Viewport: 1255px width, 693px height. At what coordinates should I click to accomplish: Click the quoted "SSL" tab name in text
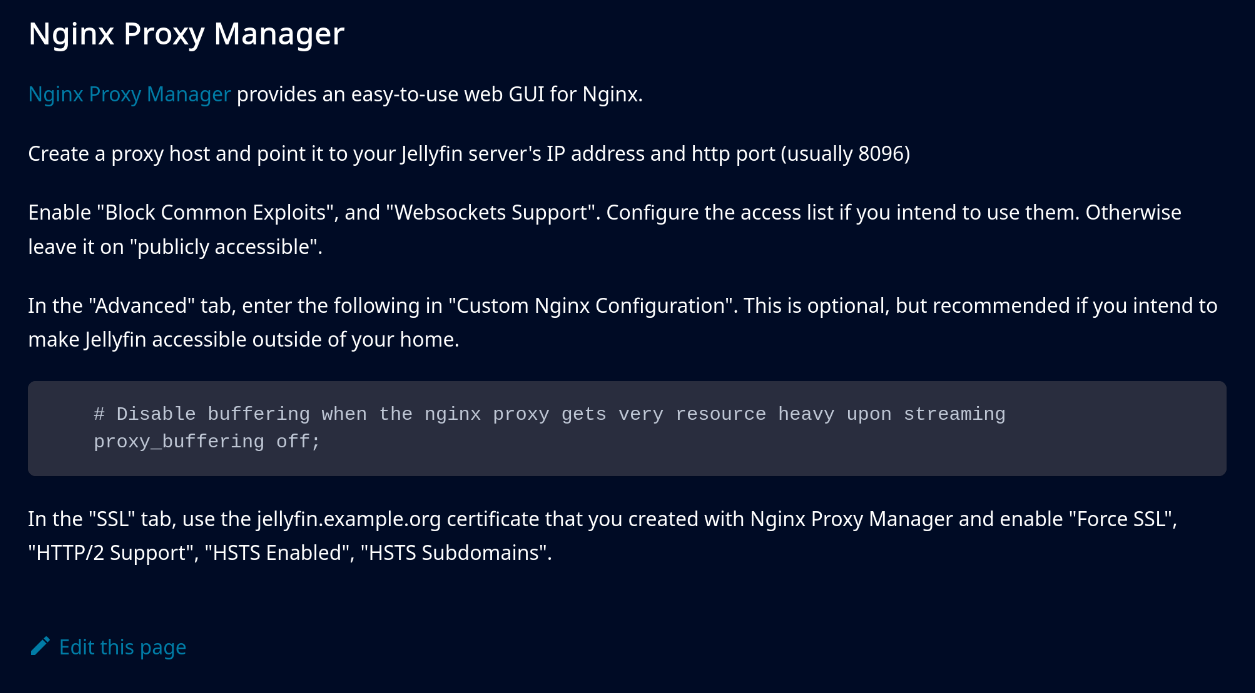(109, 519)
